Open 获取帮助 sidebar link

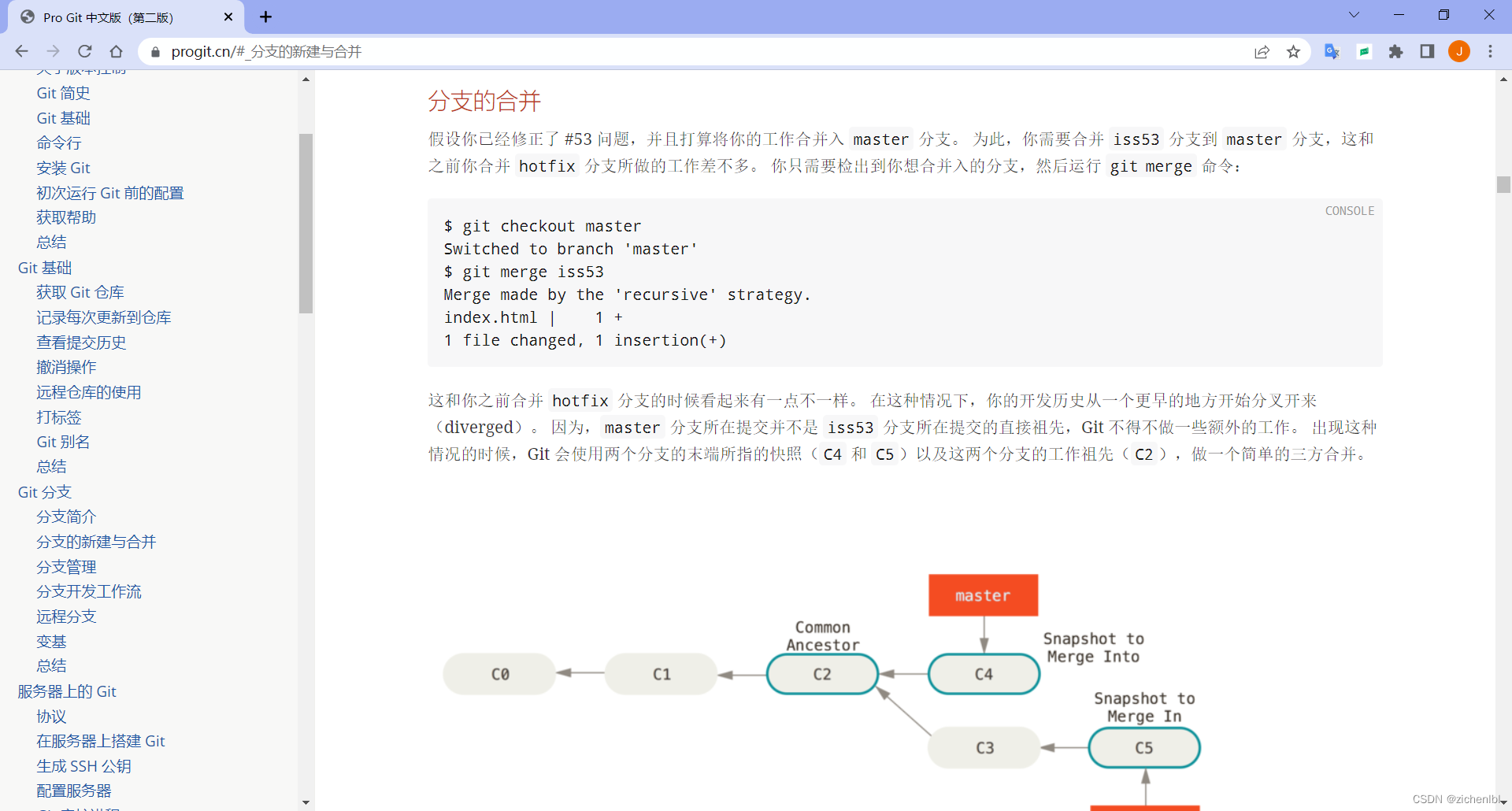tap(66, 217)
